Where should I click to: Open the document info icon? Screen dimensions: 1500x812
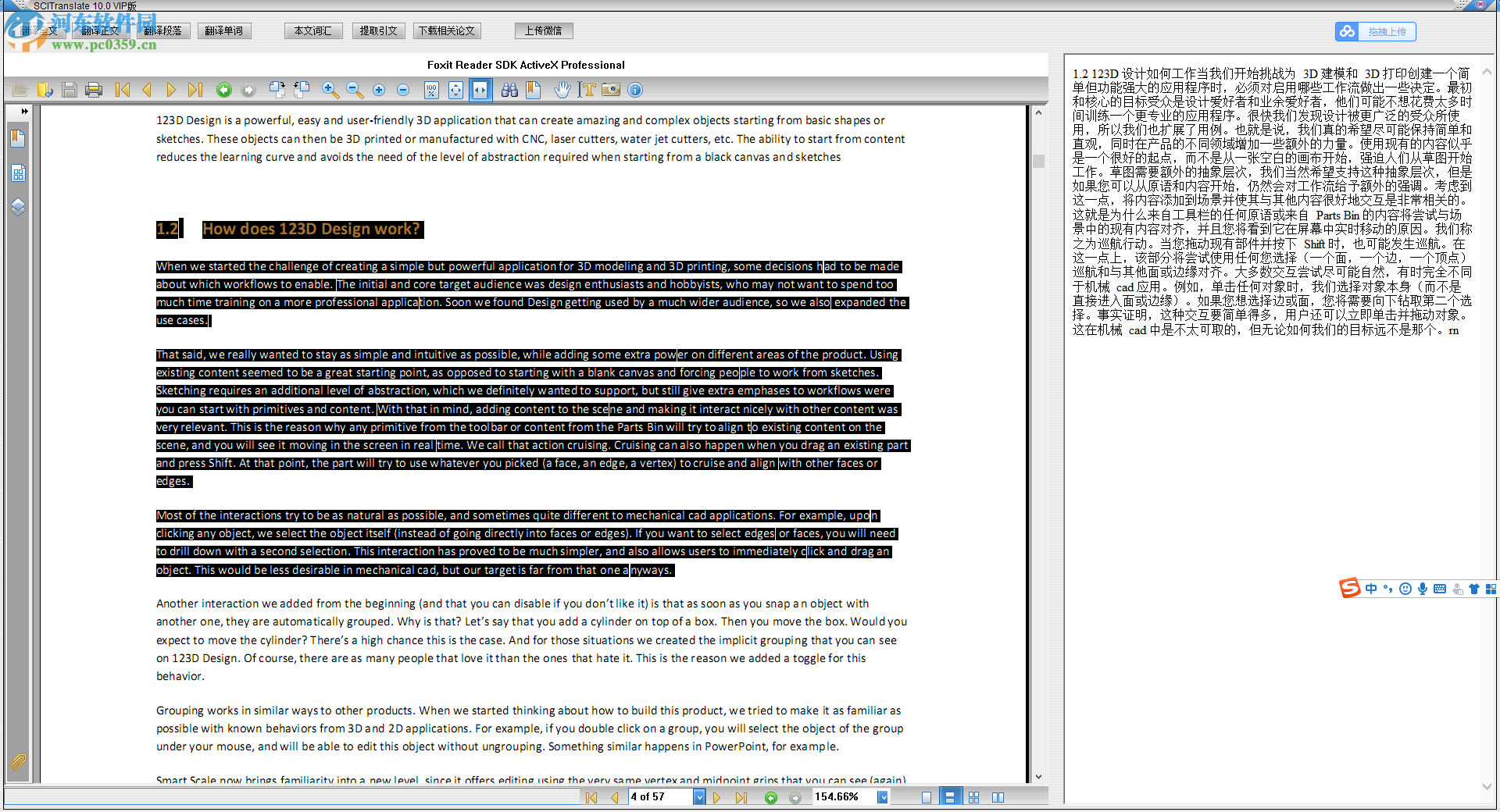[635, 91]
